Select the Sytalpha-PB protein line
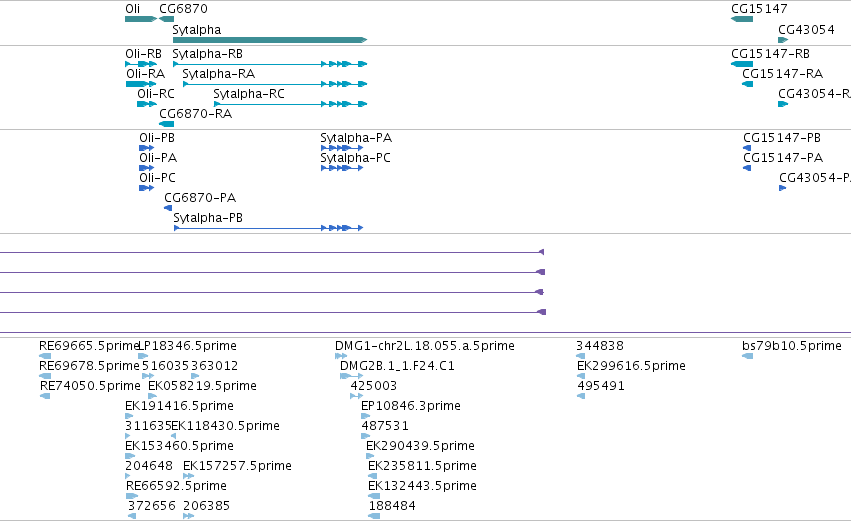This screenshot has width=851, height=521. [268, 228]
